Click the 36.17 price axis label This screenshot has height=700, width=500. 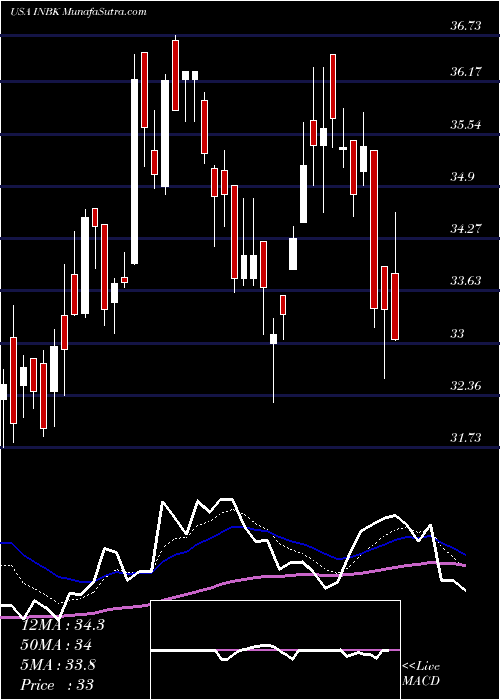pyautogui.click(x=466, y=71)
